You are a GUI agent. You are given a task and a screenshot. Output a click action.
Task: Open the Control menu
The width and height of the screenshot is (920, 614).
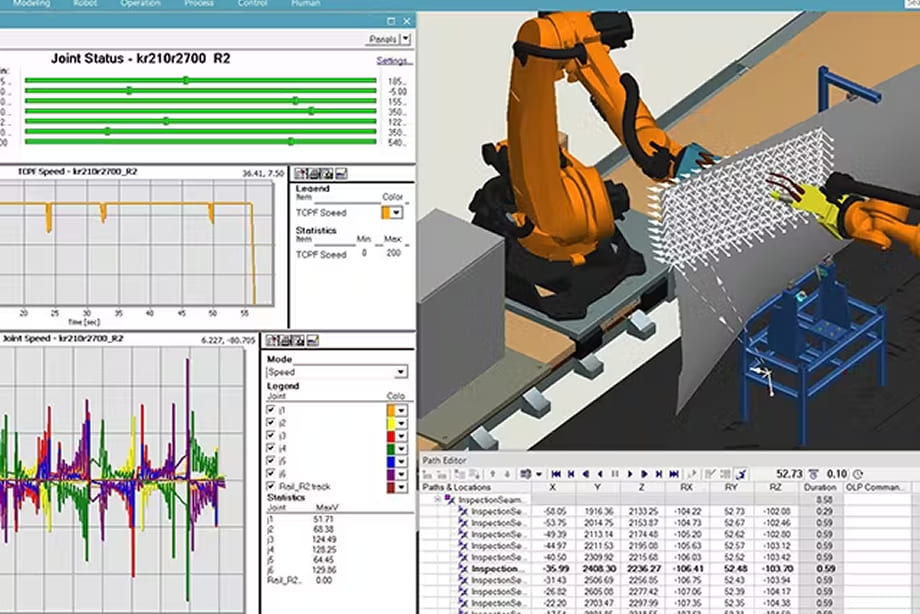point(253,4)
